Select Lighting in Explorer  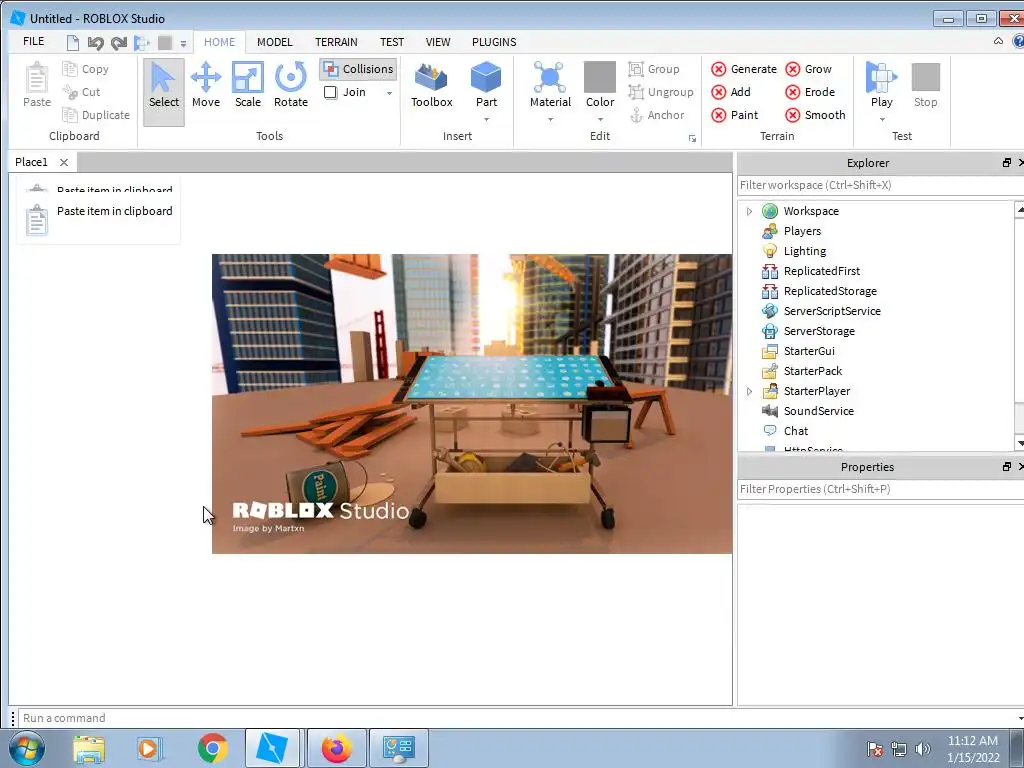point(805,251)
